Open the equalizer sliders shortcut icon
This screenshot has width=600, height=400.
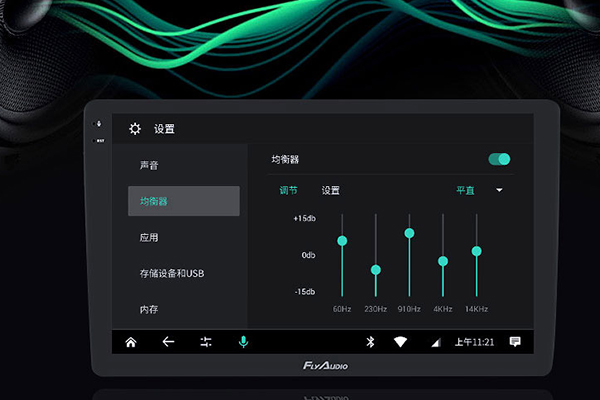[x=206, y=342]
